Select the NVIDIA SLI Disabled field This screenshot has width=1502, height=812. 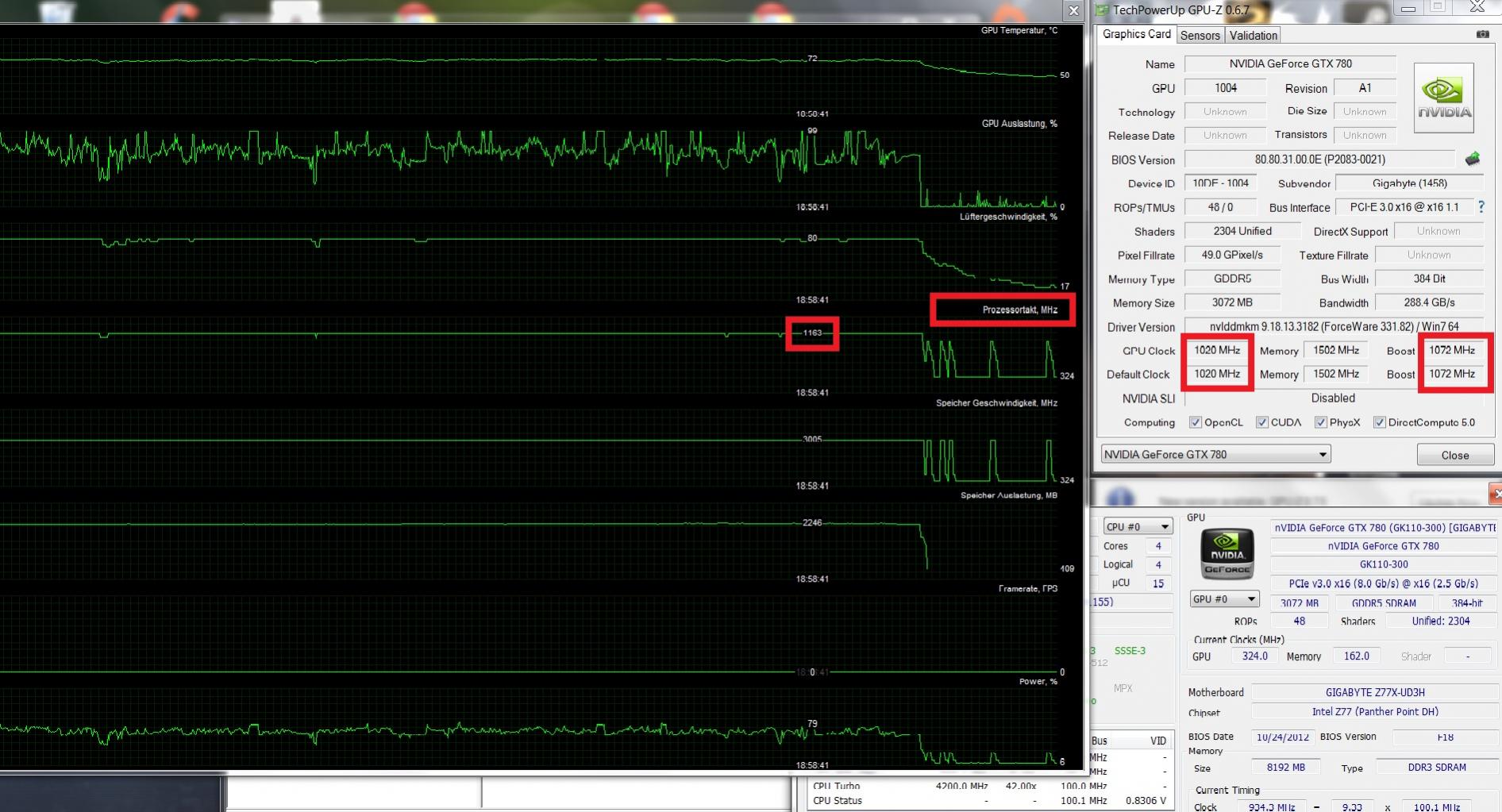pos(1334,398)
